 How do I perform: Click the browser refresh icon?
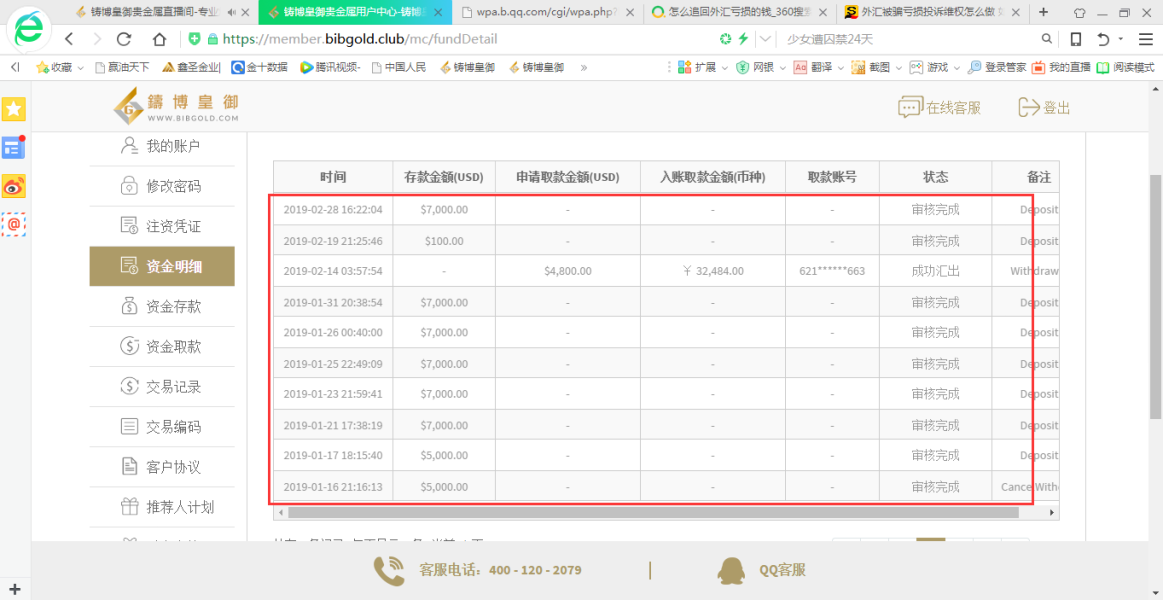coord(124,39)
